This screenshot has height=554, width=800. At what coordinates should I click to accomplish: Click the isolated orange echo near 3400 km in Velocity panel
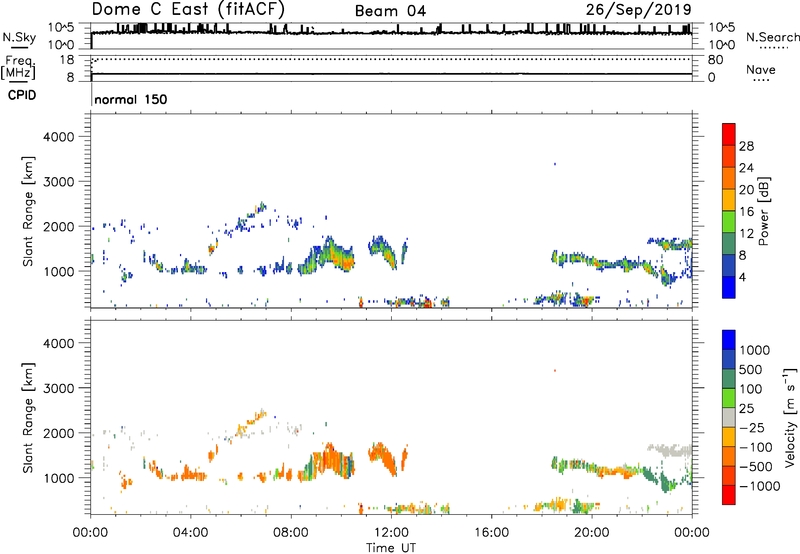click(x=555, y=370)
